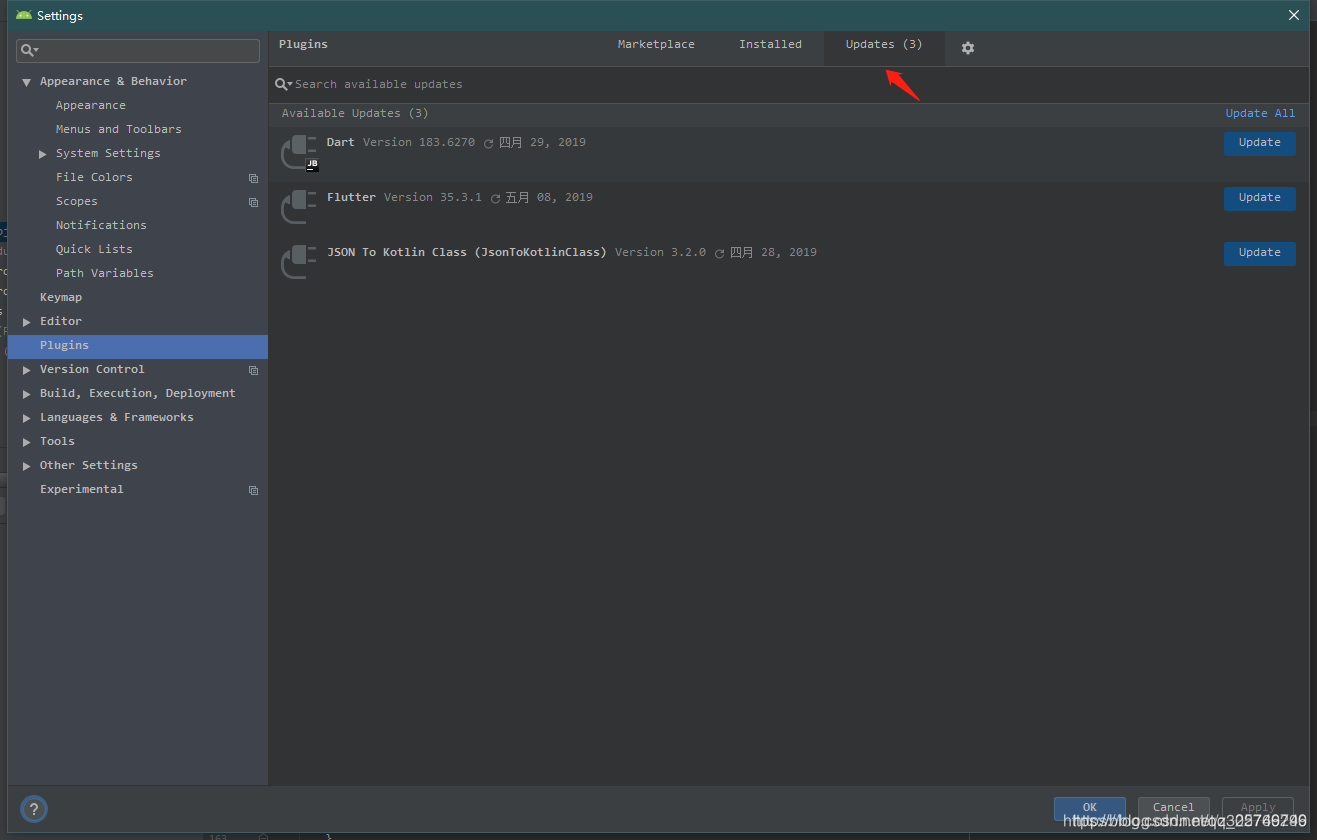Open Keymap settings
This screenshot has width=1317, height=840.
pyautogui.click(x=61, y=298)
